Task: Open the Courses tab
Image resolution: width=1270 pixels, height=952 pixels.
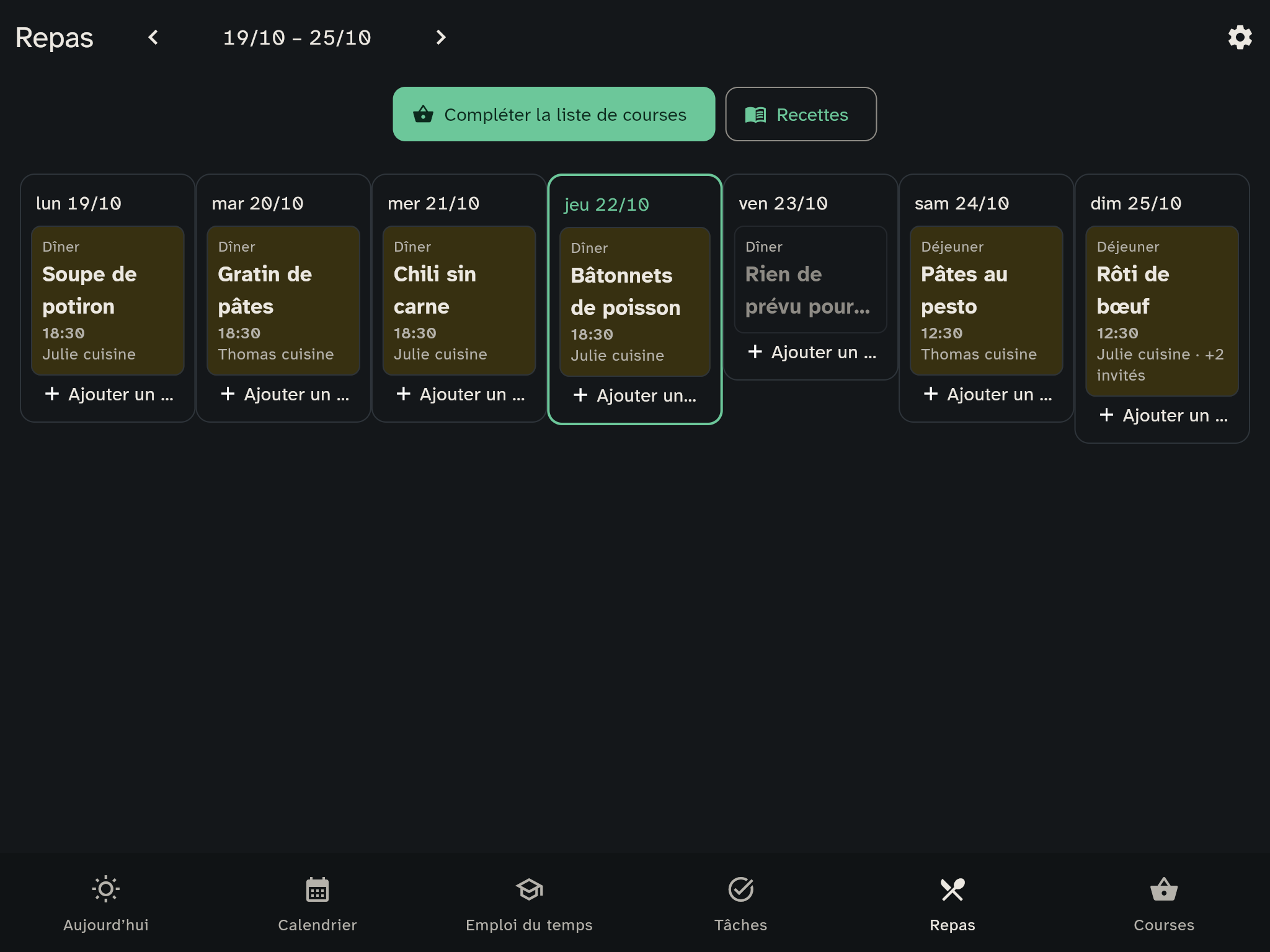Action: pos(1164,903)
